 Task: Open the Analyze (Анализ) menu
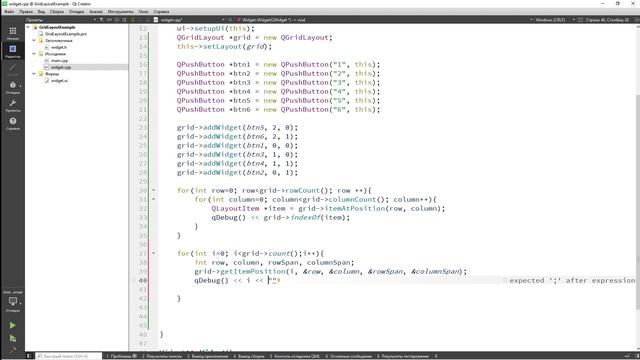(96, 11)
